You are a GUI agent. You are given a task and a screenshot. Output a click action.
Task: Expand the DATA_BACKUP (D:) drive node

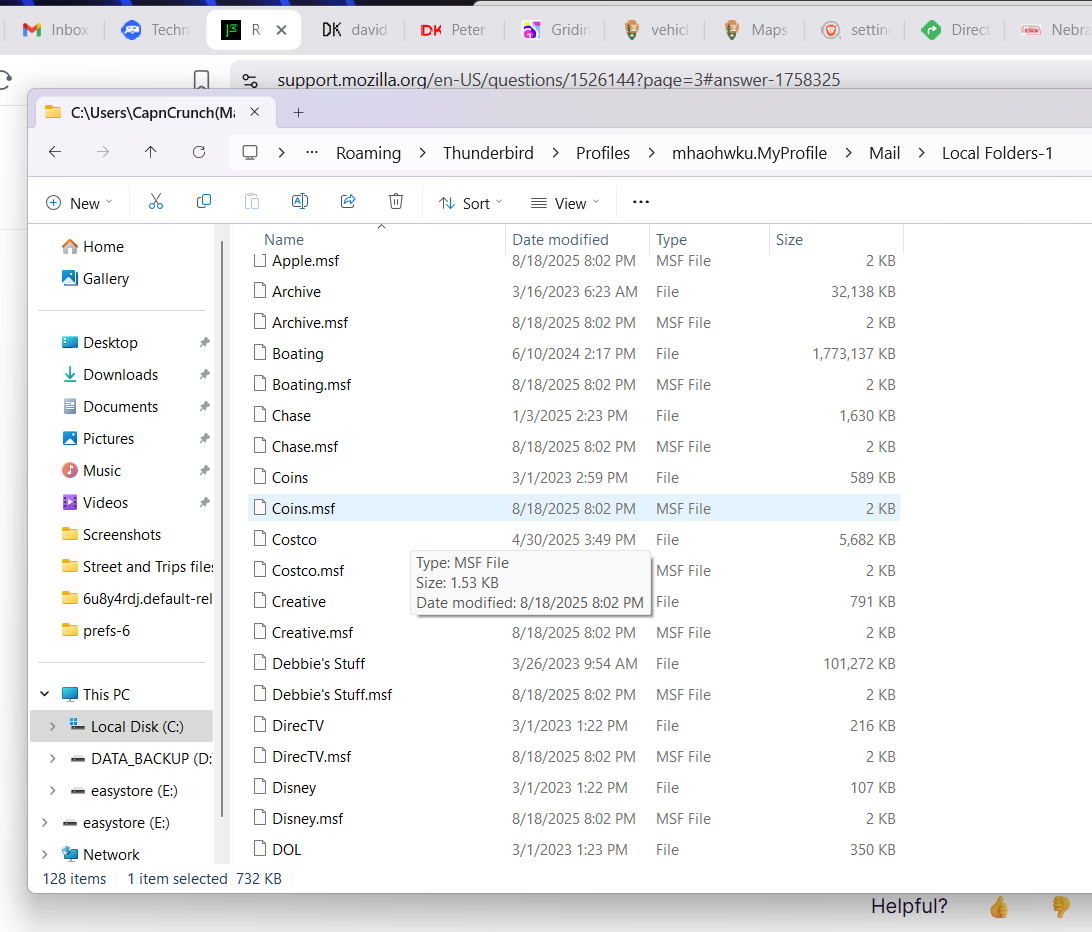(52, 759)
